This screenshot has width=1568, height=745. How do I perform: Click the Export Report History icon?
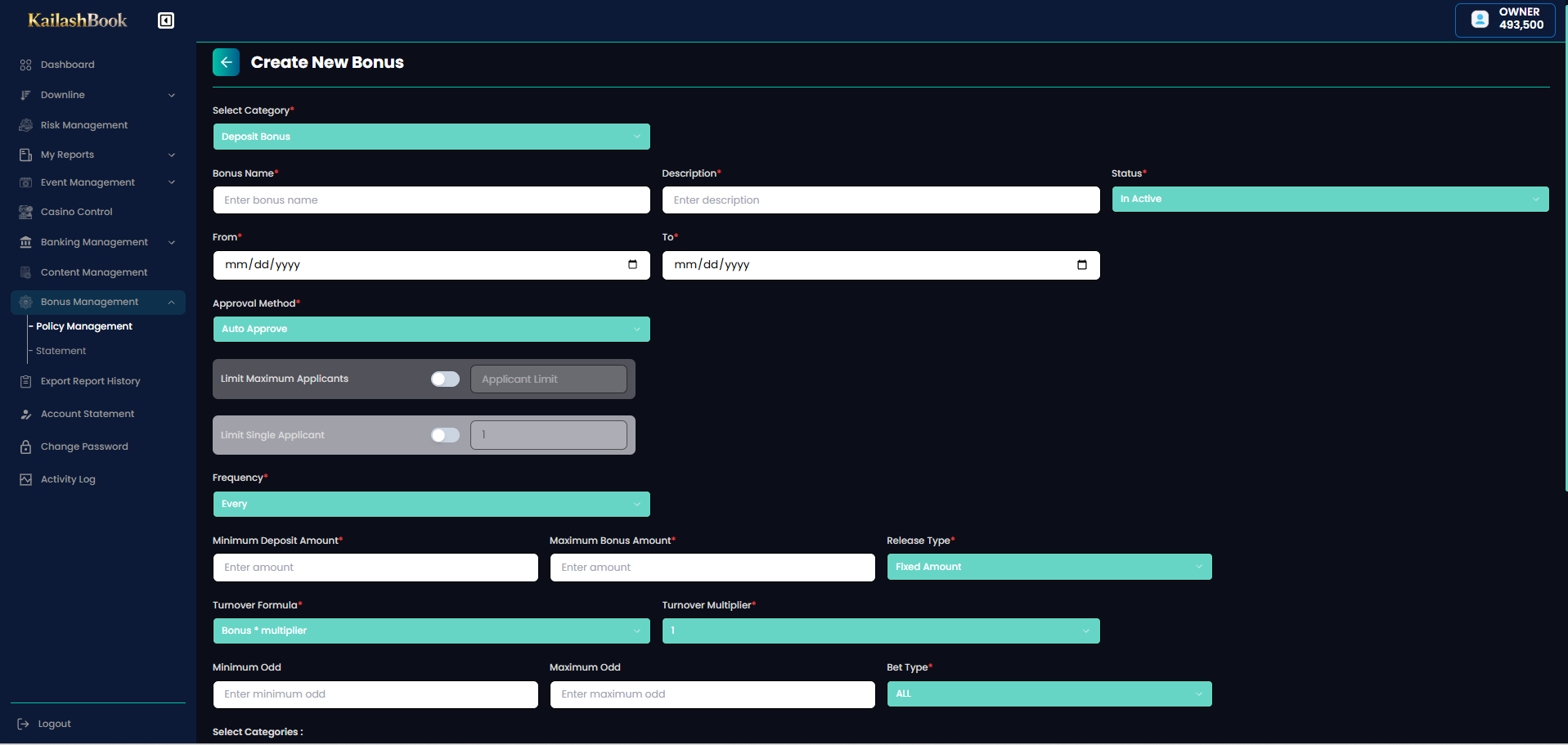click(25, 381)
